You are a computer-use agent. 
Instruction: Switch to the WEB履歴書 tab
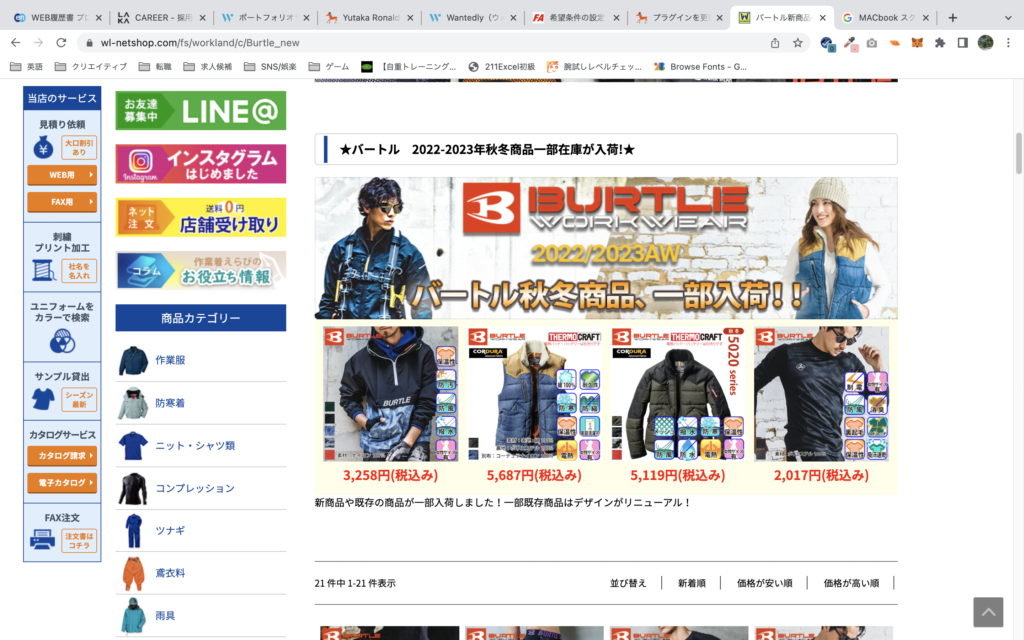point(56,18)
